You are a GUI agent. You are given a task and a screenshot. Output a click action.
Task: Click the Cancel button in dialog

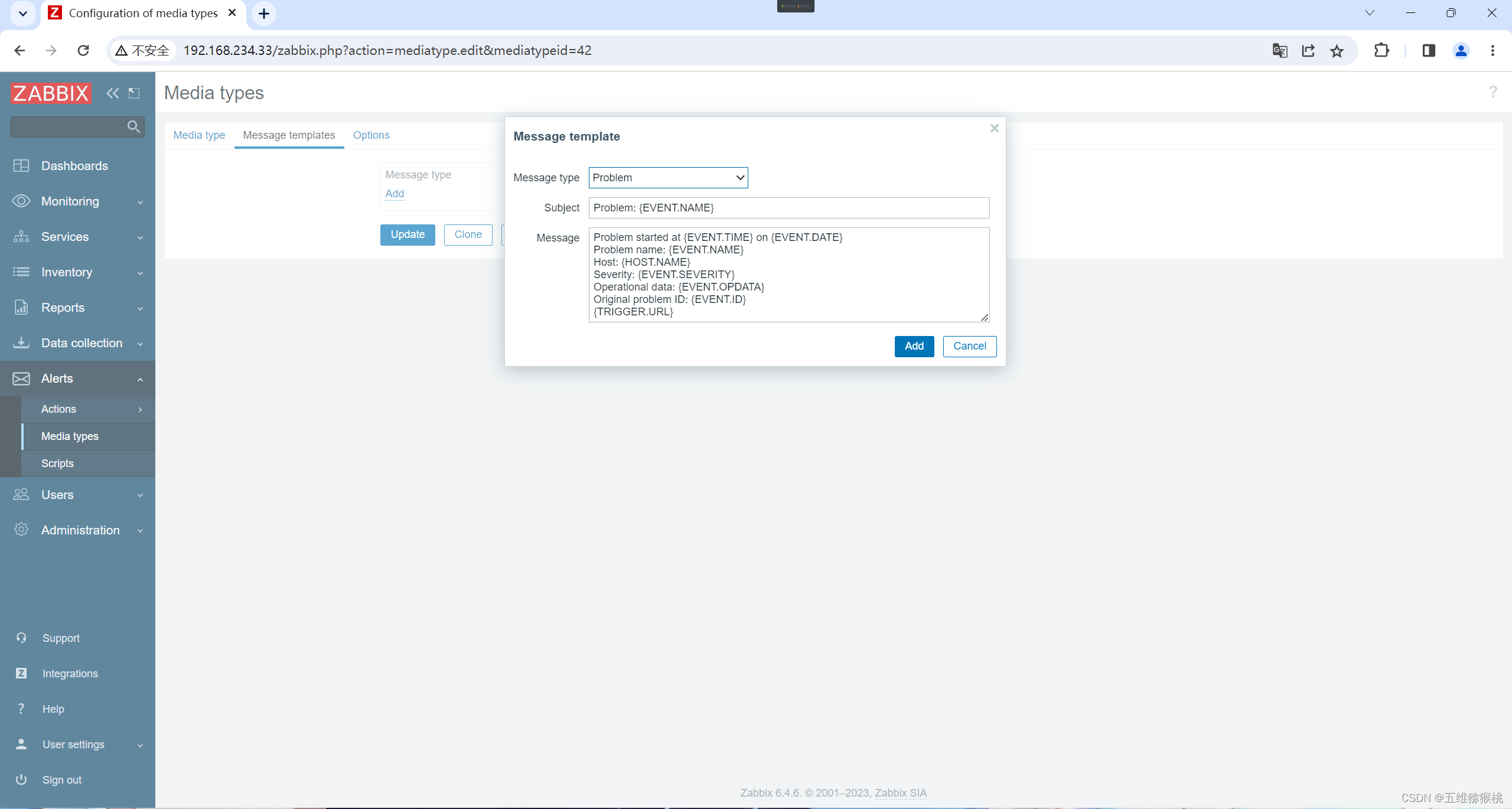pyautogui.click(x=968, y=345)
